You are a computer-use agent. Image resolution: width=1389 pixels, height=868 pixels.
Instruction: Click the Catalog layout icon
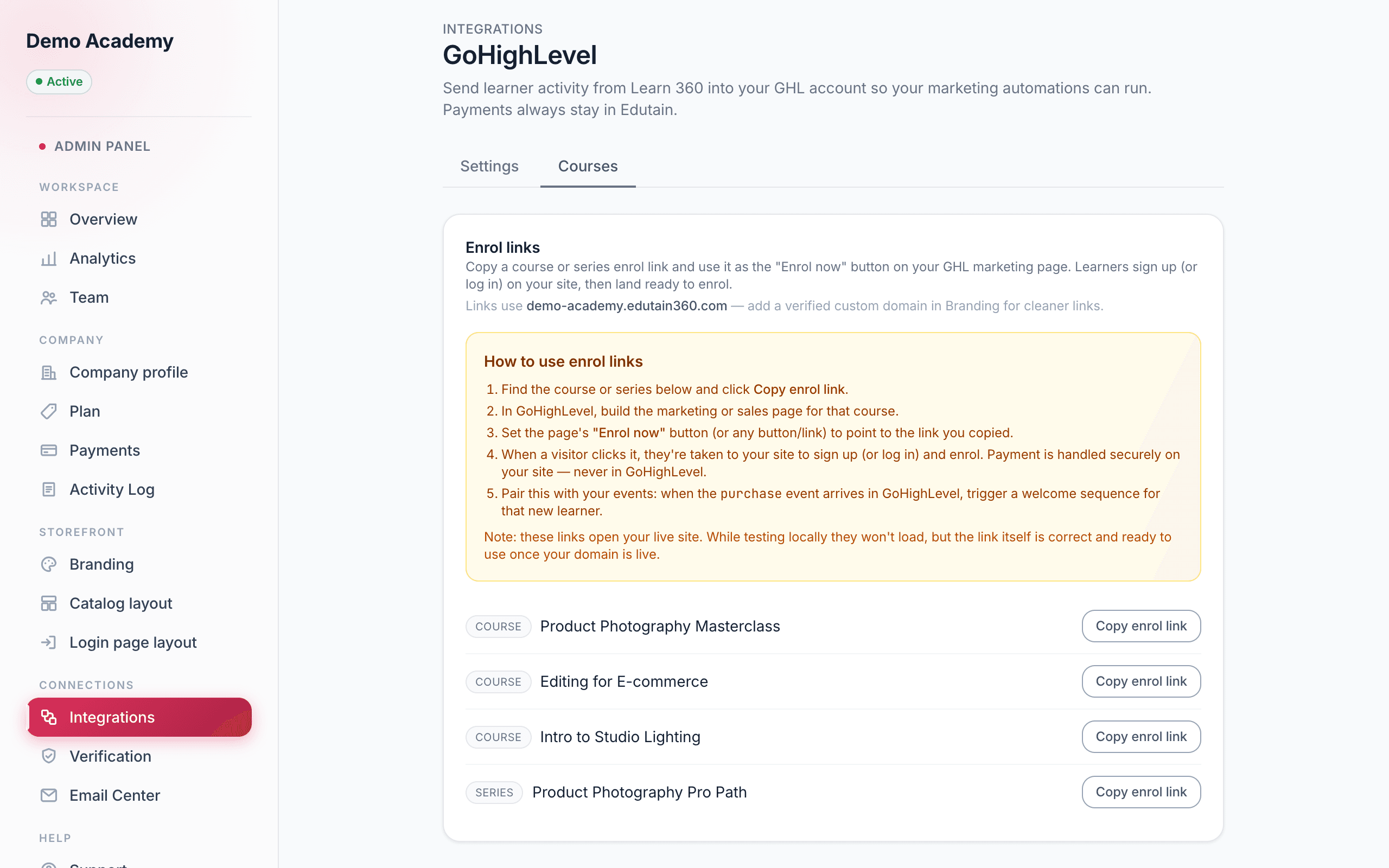click(49, 603)
